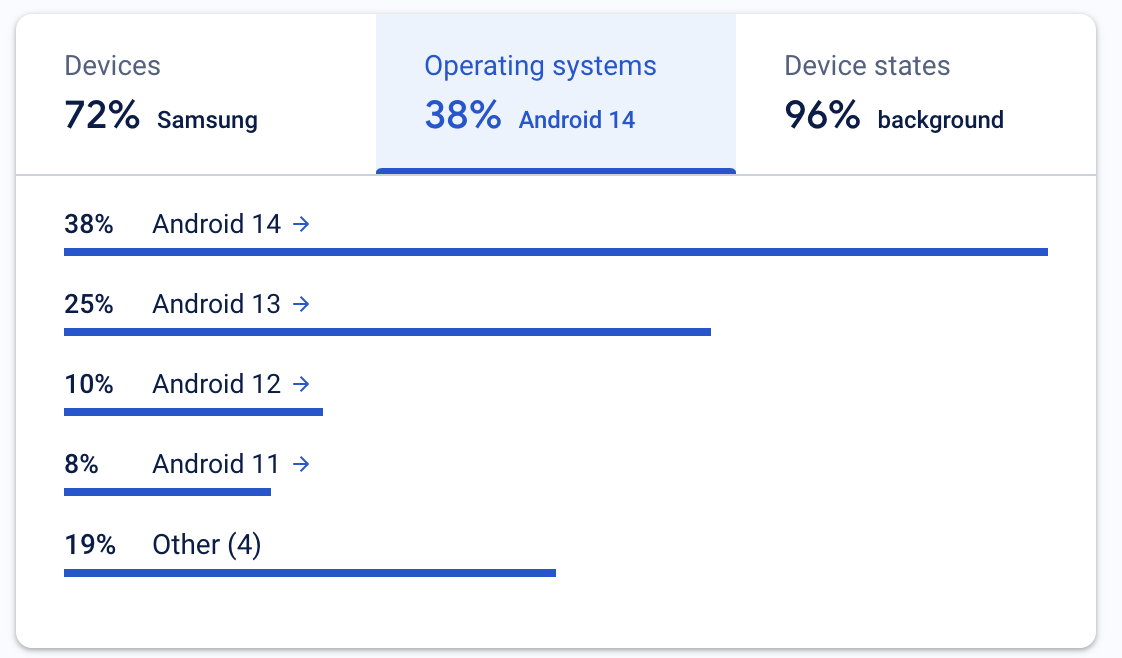Open the Android 13 breakdown link

click(x=216, y=304)
